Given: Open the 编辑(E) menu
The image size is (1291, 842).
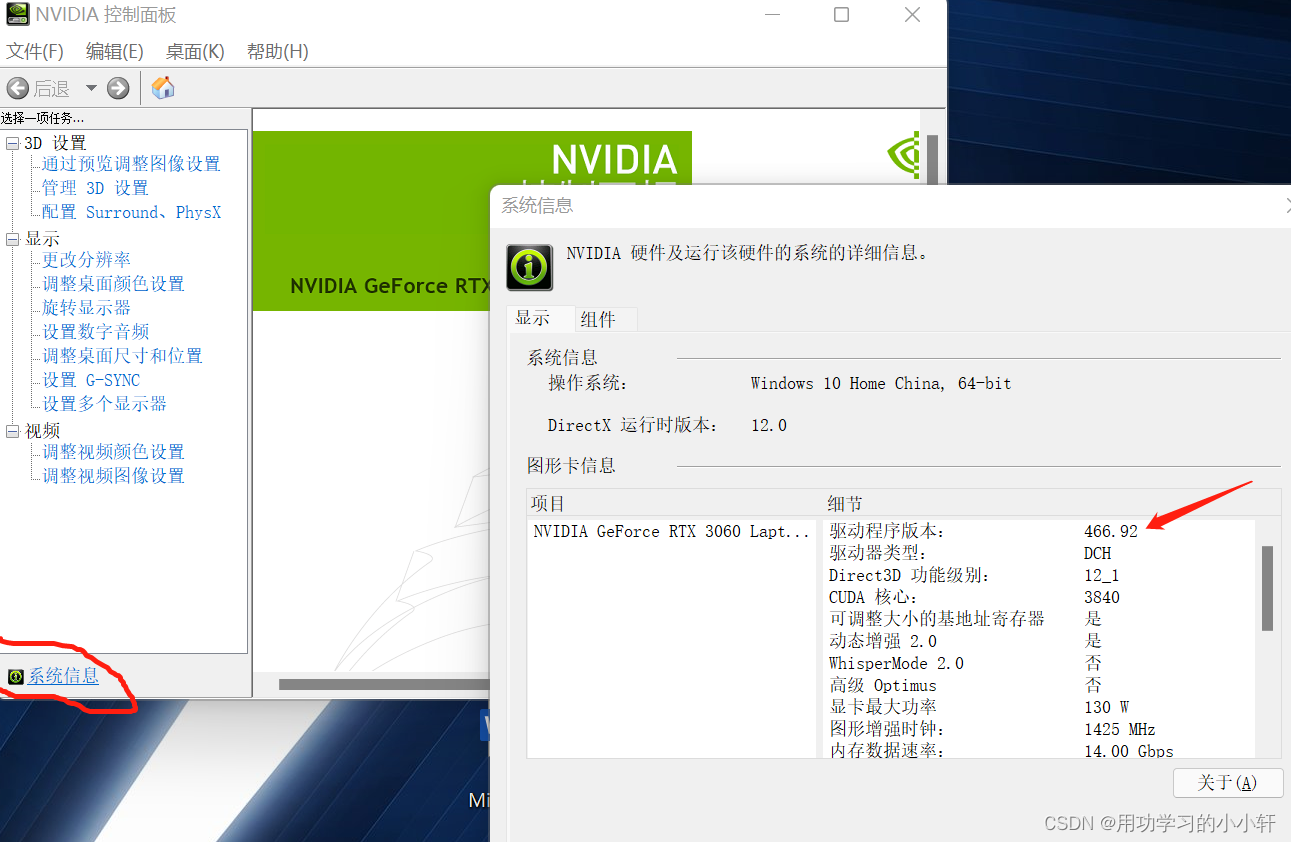Looking at the screenshot, I should [115, 51].
